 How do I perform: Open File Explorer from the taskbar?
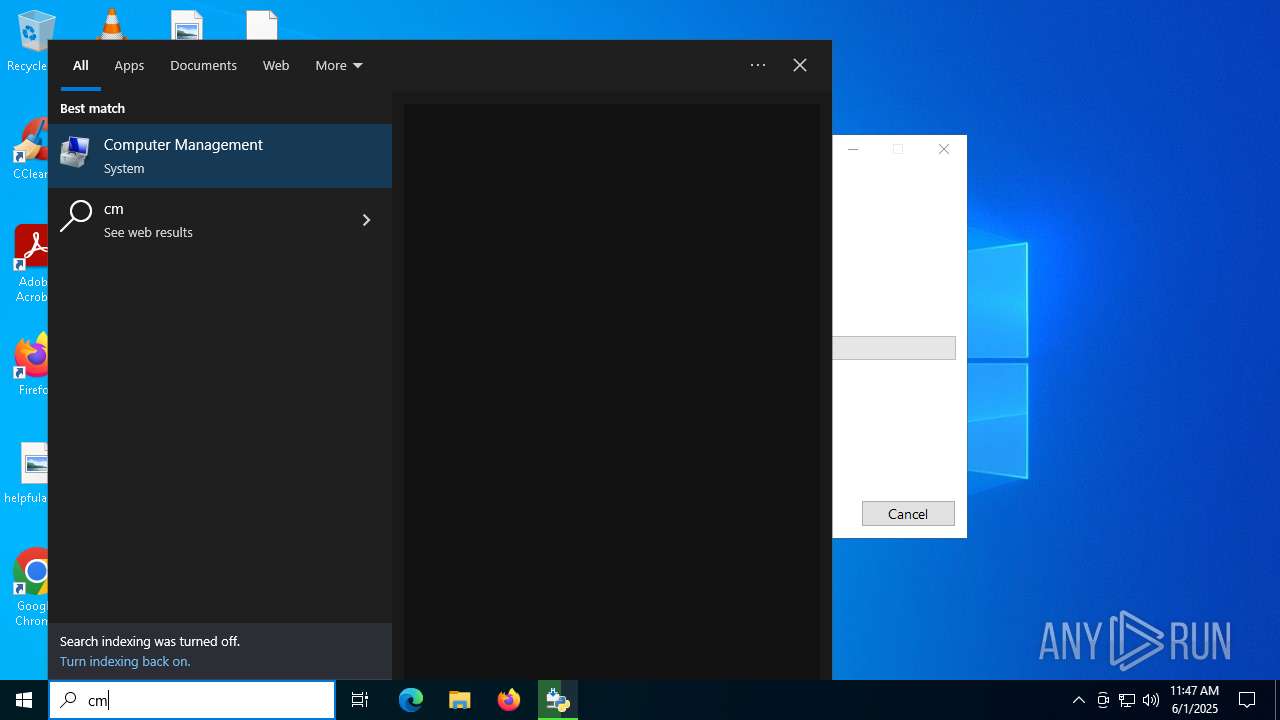tap(460, 700)
